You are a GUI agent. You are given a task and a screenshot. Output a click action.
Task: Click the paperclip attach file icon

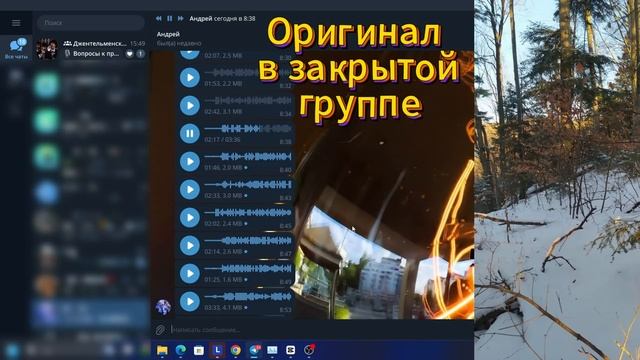point(160,329)
